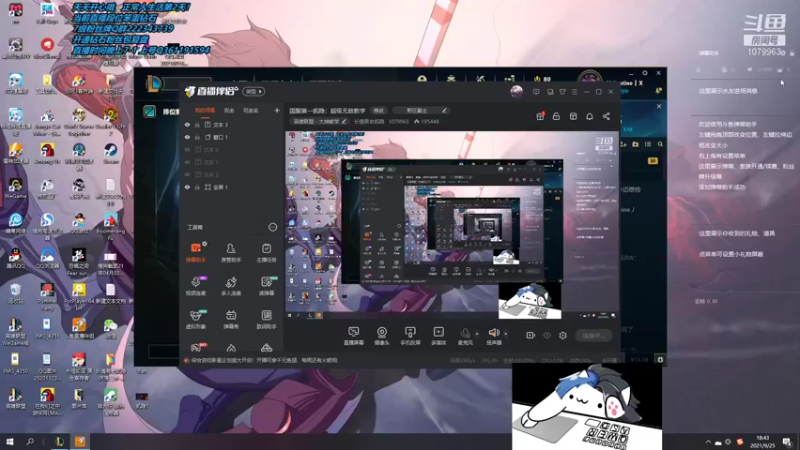Screen dimensions: 800x450
Task: Select the 窗口 1 source row
Action: [232, 137]
